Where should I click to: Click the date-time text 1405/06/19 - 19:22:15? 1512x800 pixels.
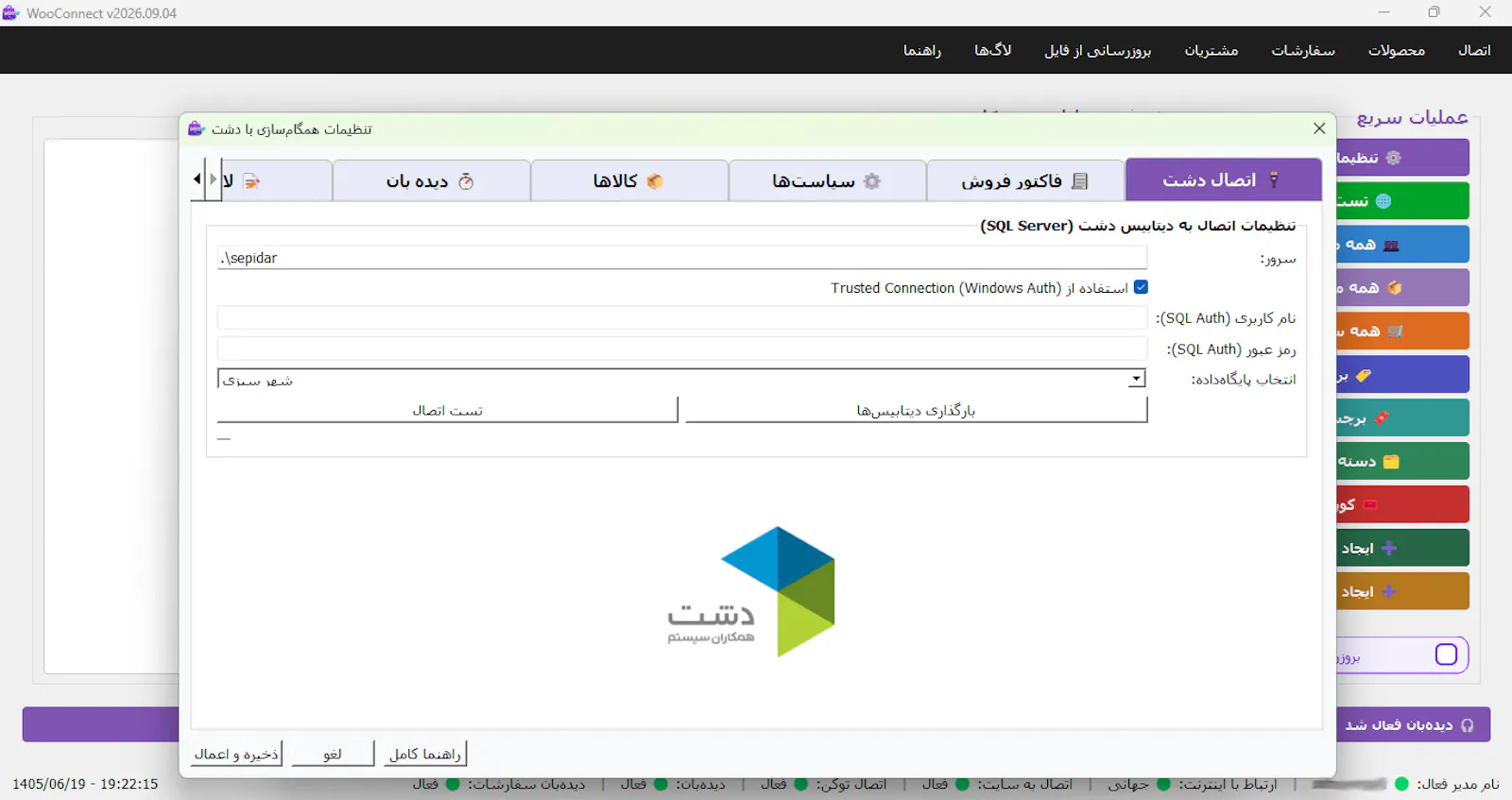pos(85,784)
